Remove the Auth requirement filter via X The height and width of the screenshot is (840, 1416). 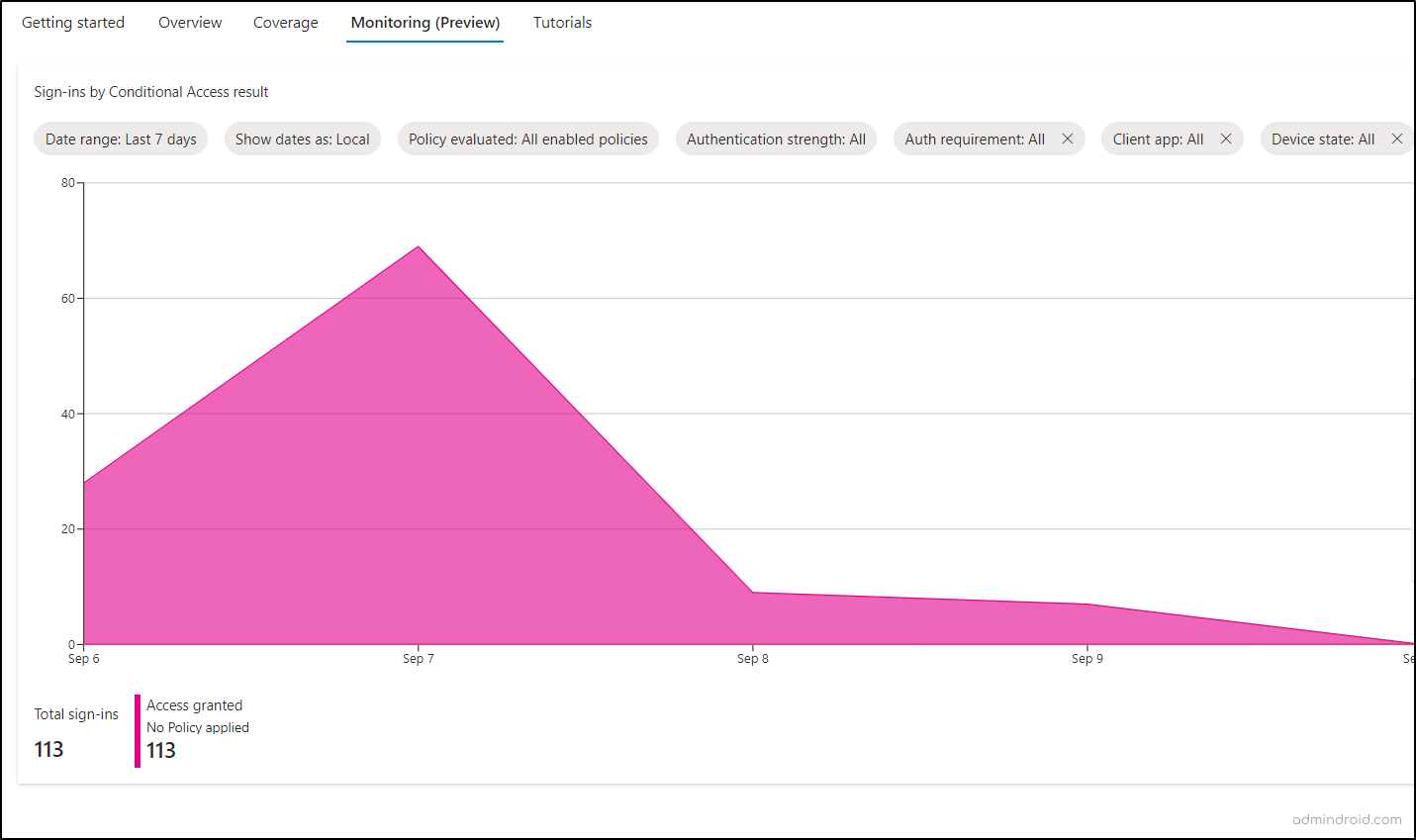[x=1068, y=140]
